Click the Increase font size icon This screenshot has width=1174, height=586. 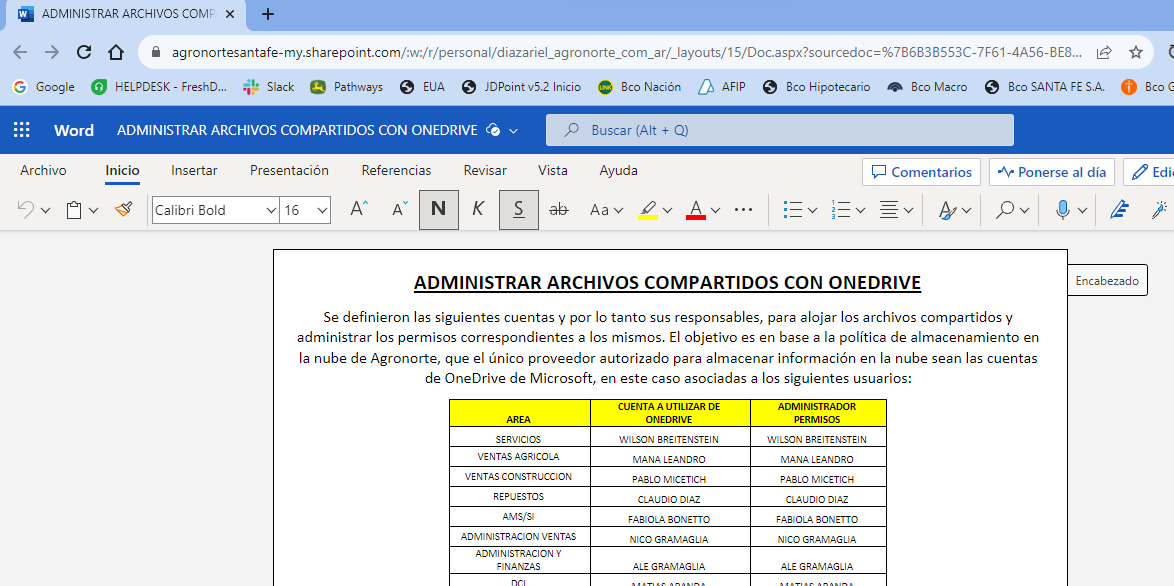click(x=359, y=210)
